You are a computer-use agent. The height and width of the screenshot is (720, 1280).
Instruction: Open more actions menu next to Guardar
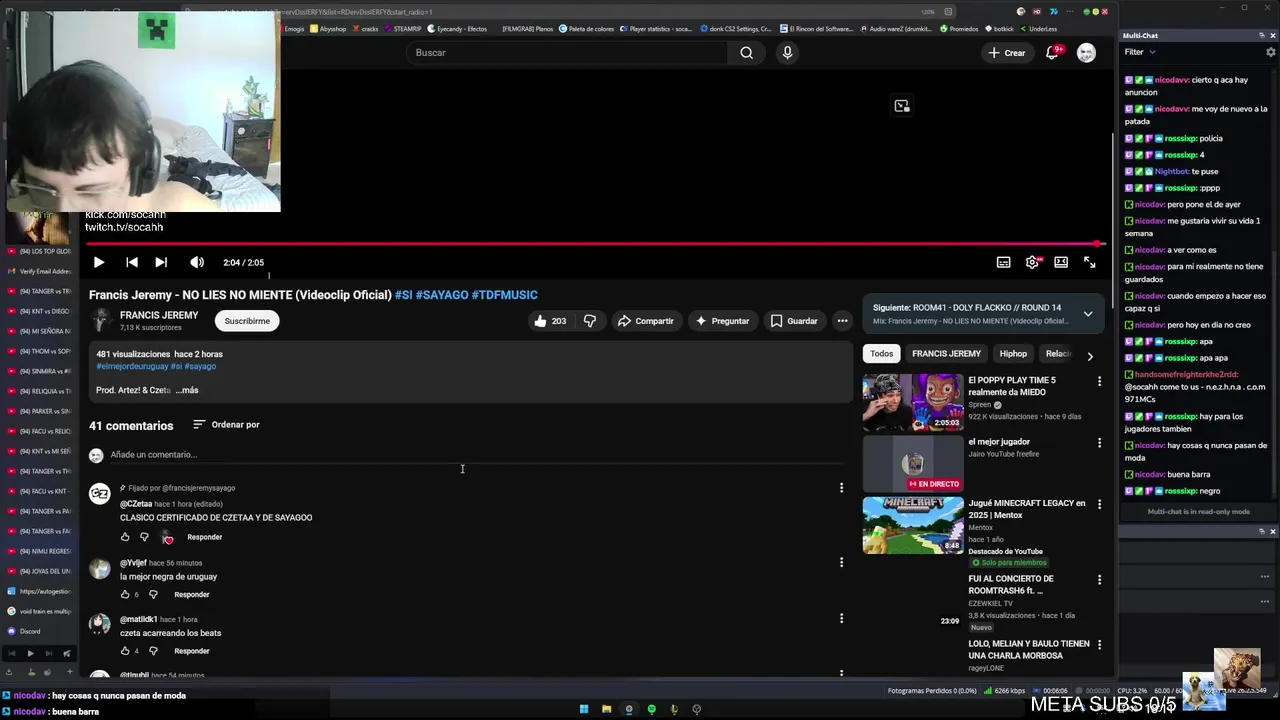(842, 321)
